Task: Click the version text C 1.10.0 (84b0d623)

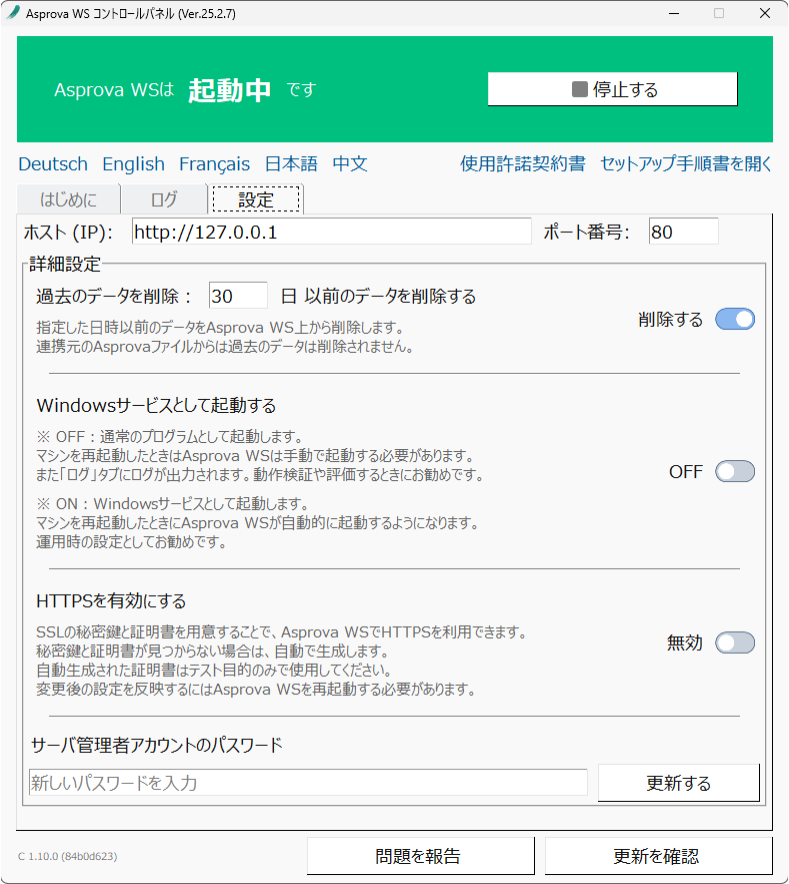Action: (x=67, y=856)
